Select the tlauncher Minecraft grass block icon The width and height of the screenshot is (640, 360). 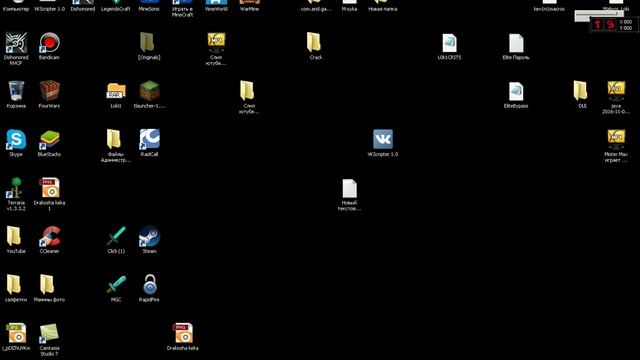point(149,91)
